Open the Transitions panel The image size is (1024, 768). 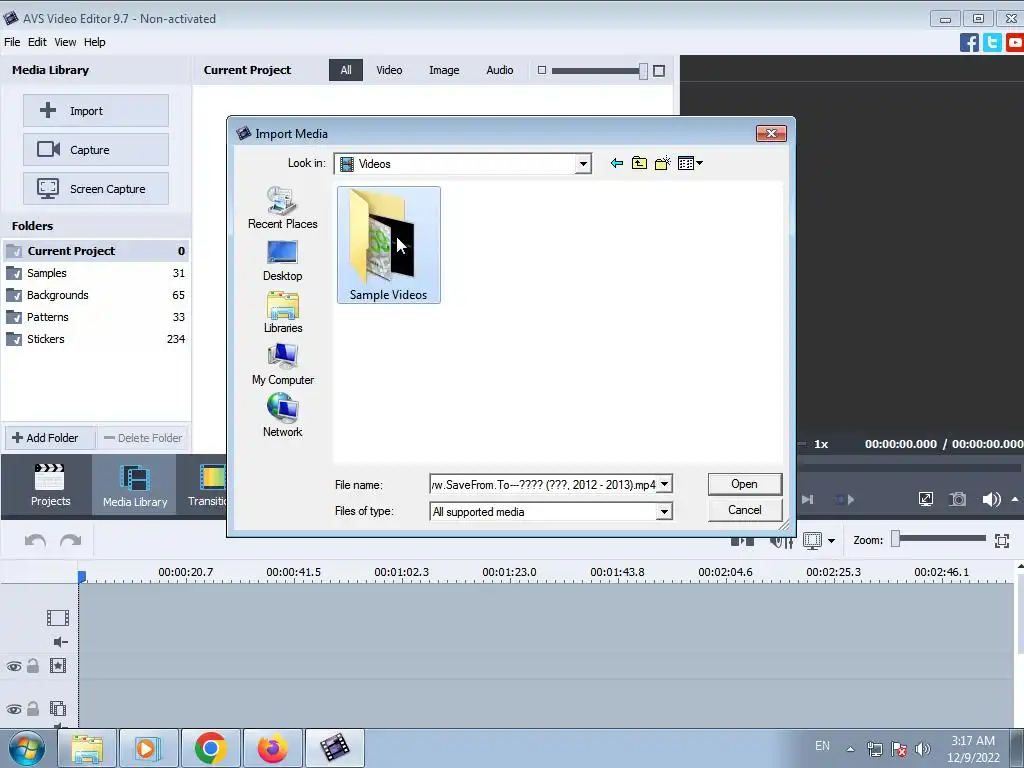click(x=206, y=485)
